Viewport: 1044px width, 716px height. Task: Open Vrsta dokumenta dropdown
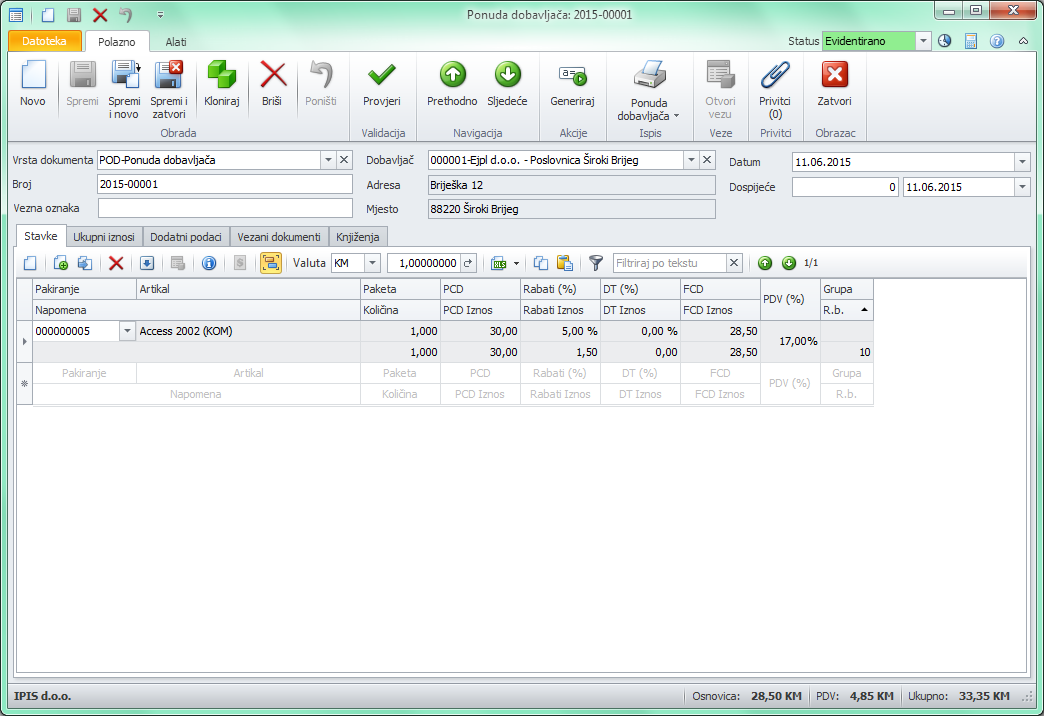(x=328, y=160)
